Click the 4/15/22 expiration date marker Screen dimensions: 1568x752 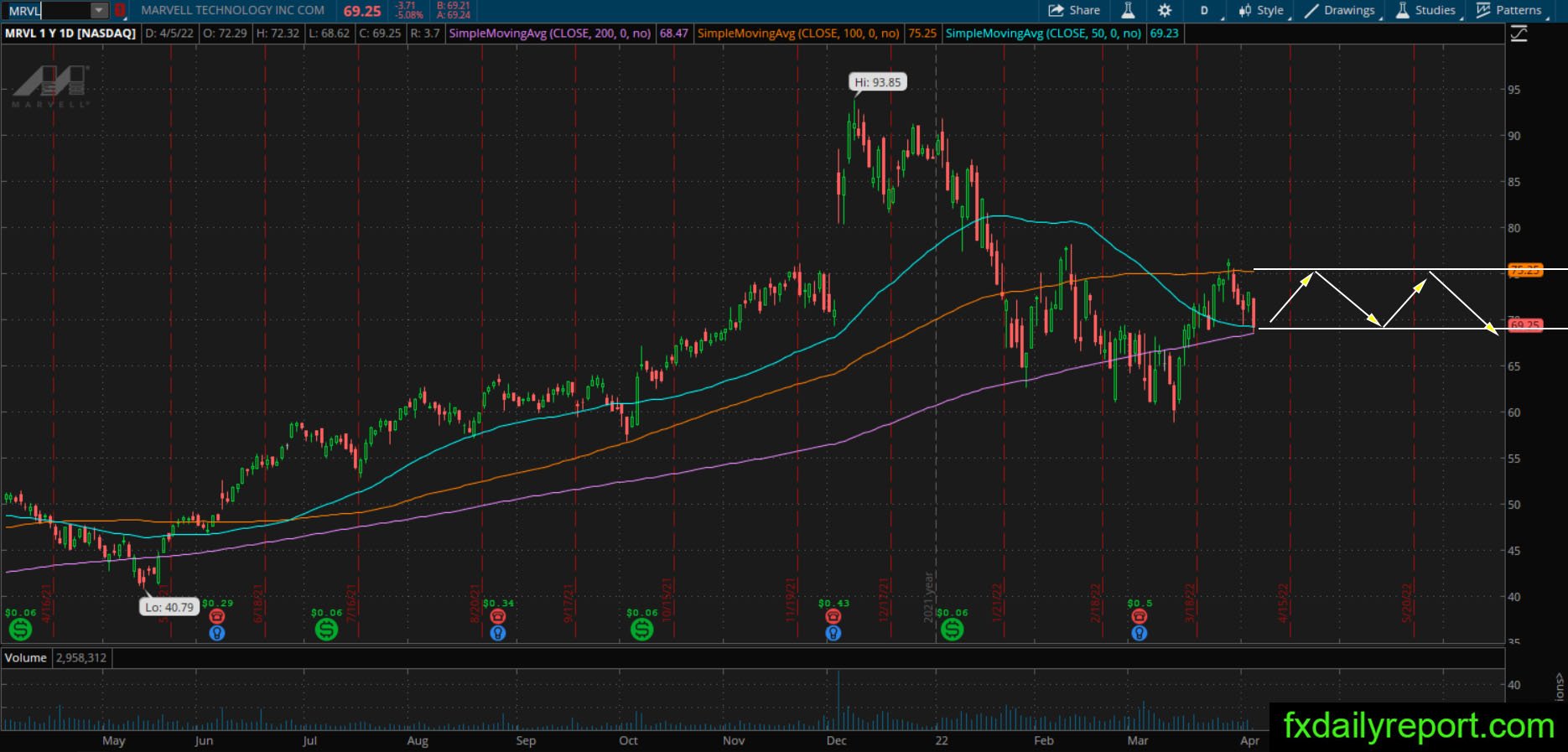coord(1284,603)
